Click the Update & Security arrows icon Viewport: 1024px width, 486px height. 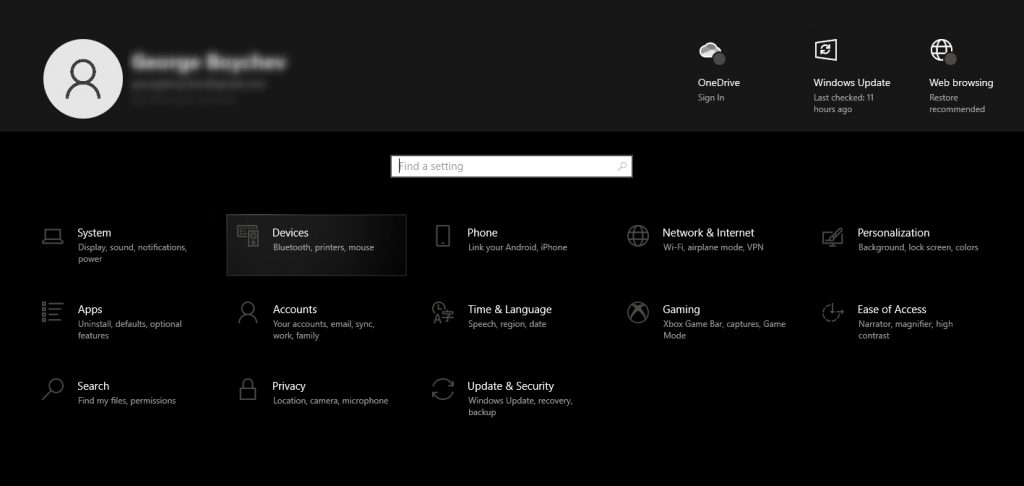pyautogui.click(x=443, y=389)
